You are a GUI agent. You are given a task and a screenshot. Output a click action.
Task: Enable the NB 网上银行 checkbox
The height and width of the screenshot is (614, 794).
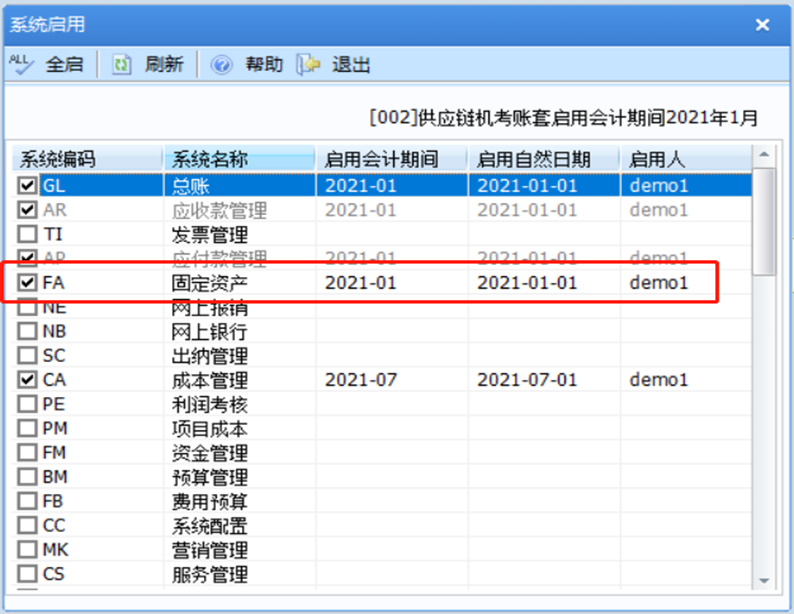(x=27, y=331)
